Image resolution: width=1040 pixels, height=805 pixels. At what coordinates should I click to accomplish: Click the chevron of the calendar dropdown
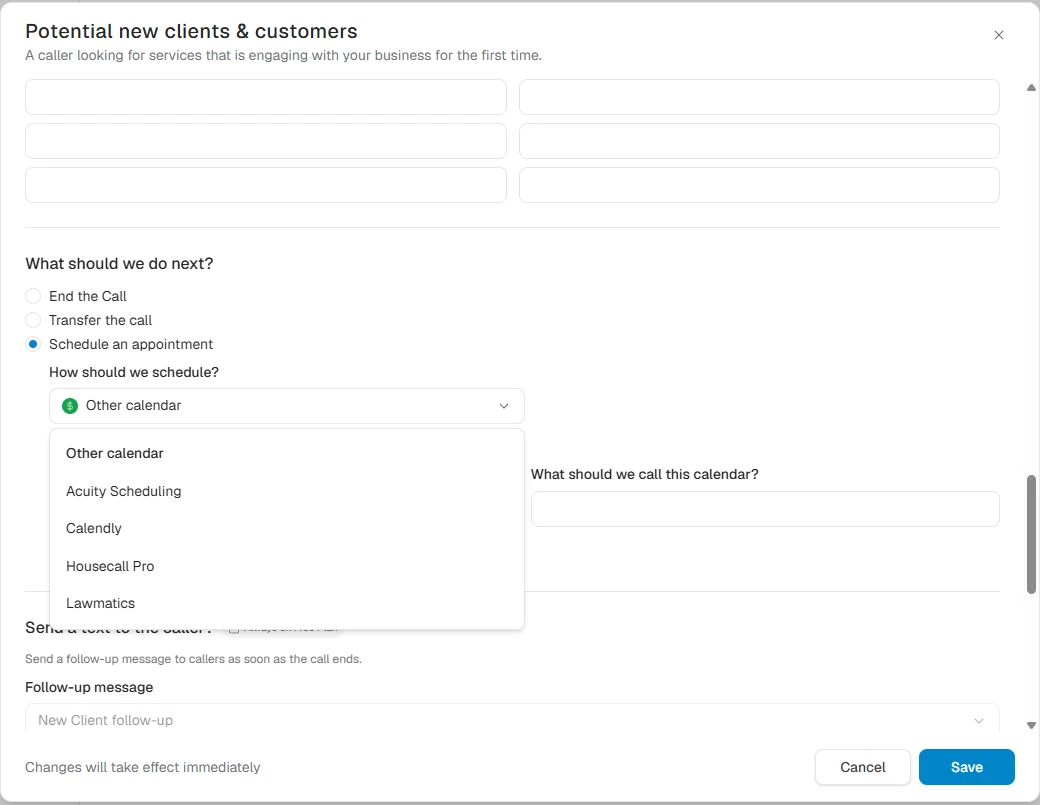[x=503, y=406]
